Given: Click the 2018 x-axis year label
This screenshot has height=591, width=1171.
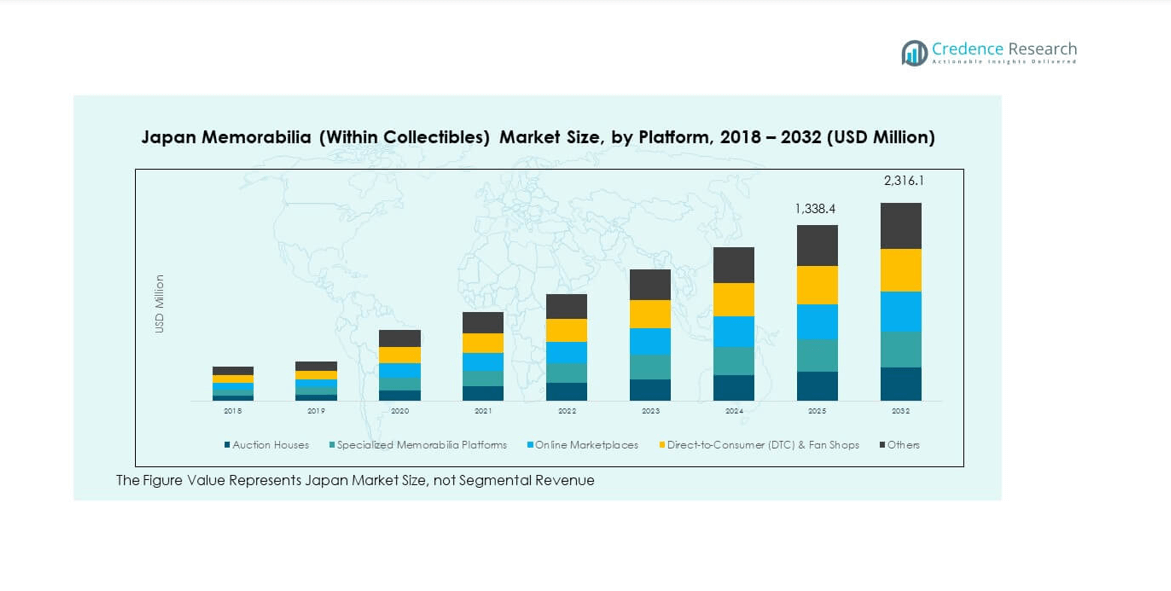Looking at the screenshot, I should [x=232, y=411].
